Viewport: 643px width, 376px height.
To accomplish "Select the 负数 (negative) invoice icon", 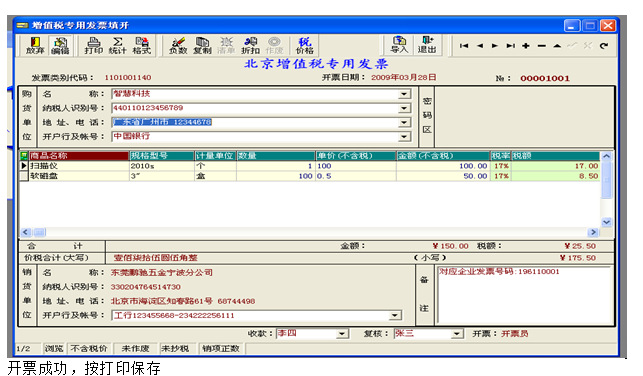I will (x=178, y=46).
